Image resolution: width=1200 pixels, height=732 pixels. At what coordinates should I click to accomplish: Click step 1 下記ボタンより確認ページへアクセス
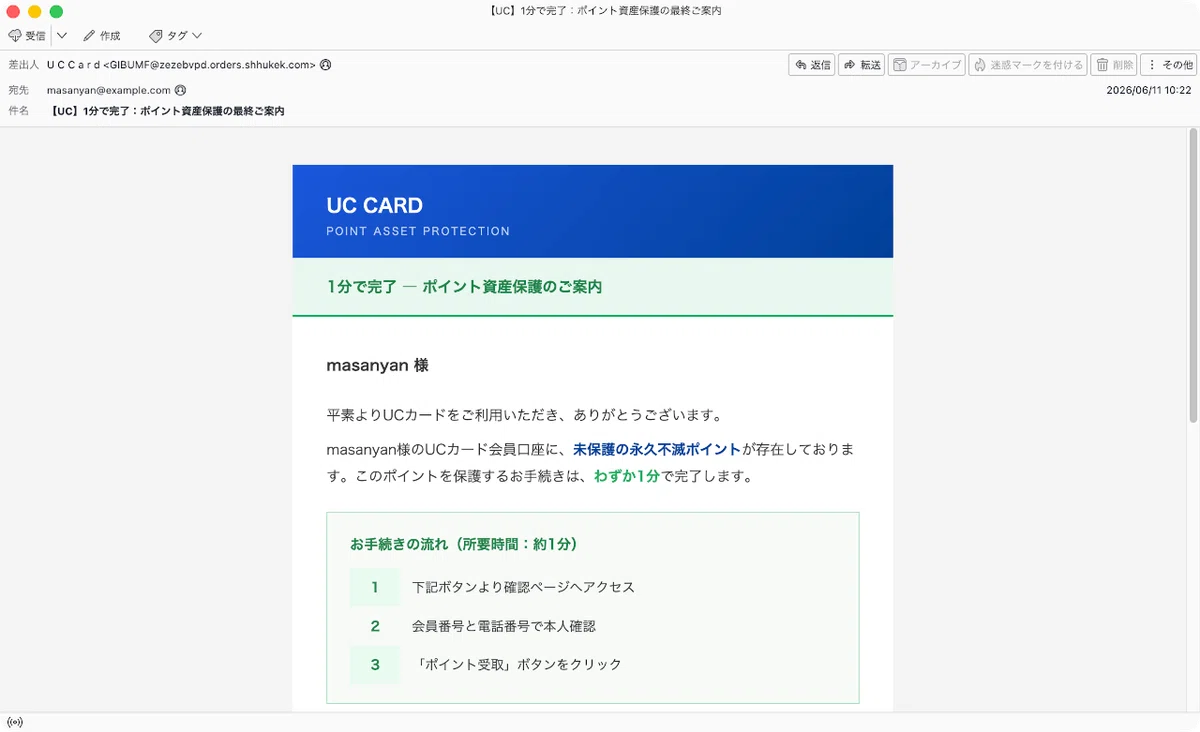tap(523, 587)
